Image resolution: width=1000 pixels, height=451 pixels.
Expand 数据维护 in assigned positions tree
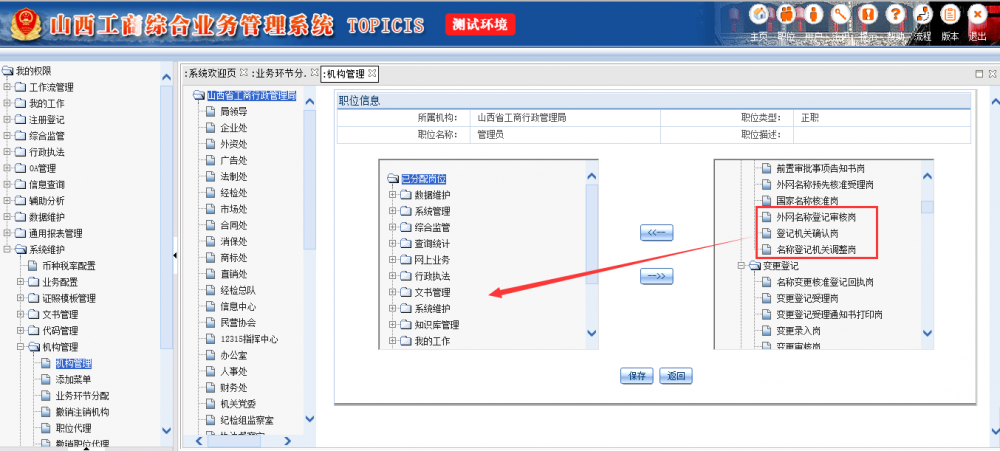392,195
